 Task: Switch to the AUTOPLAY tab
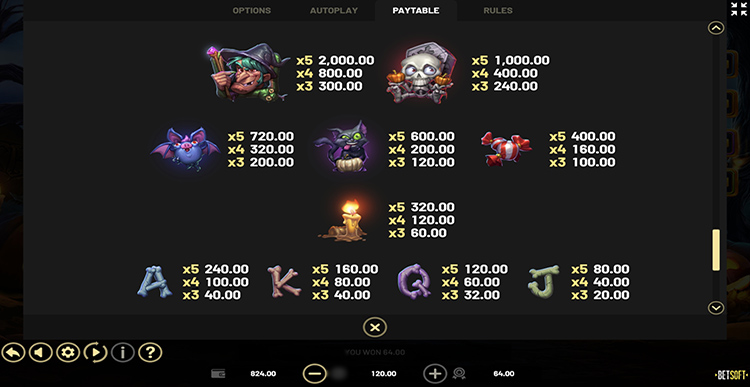coord(334,11)
